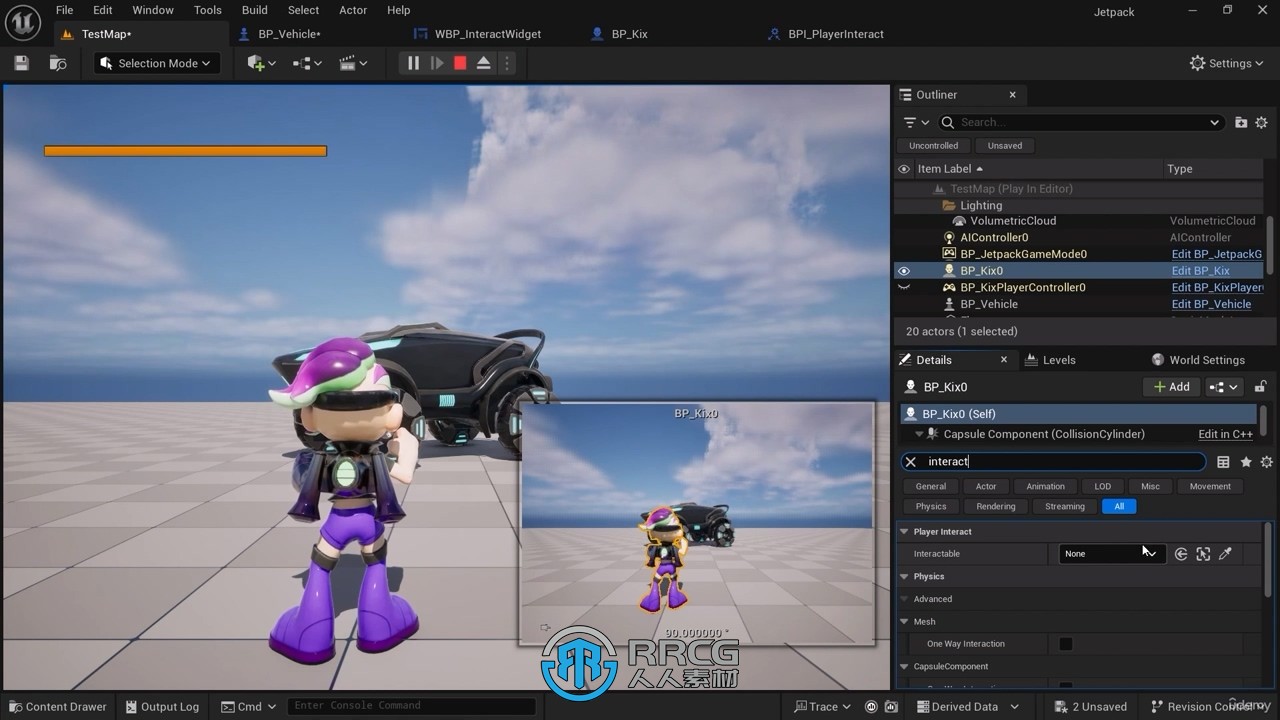Stop the play session with the red square

coord(460,63)
